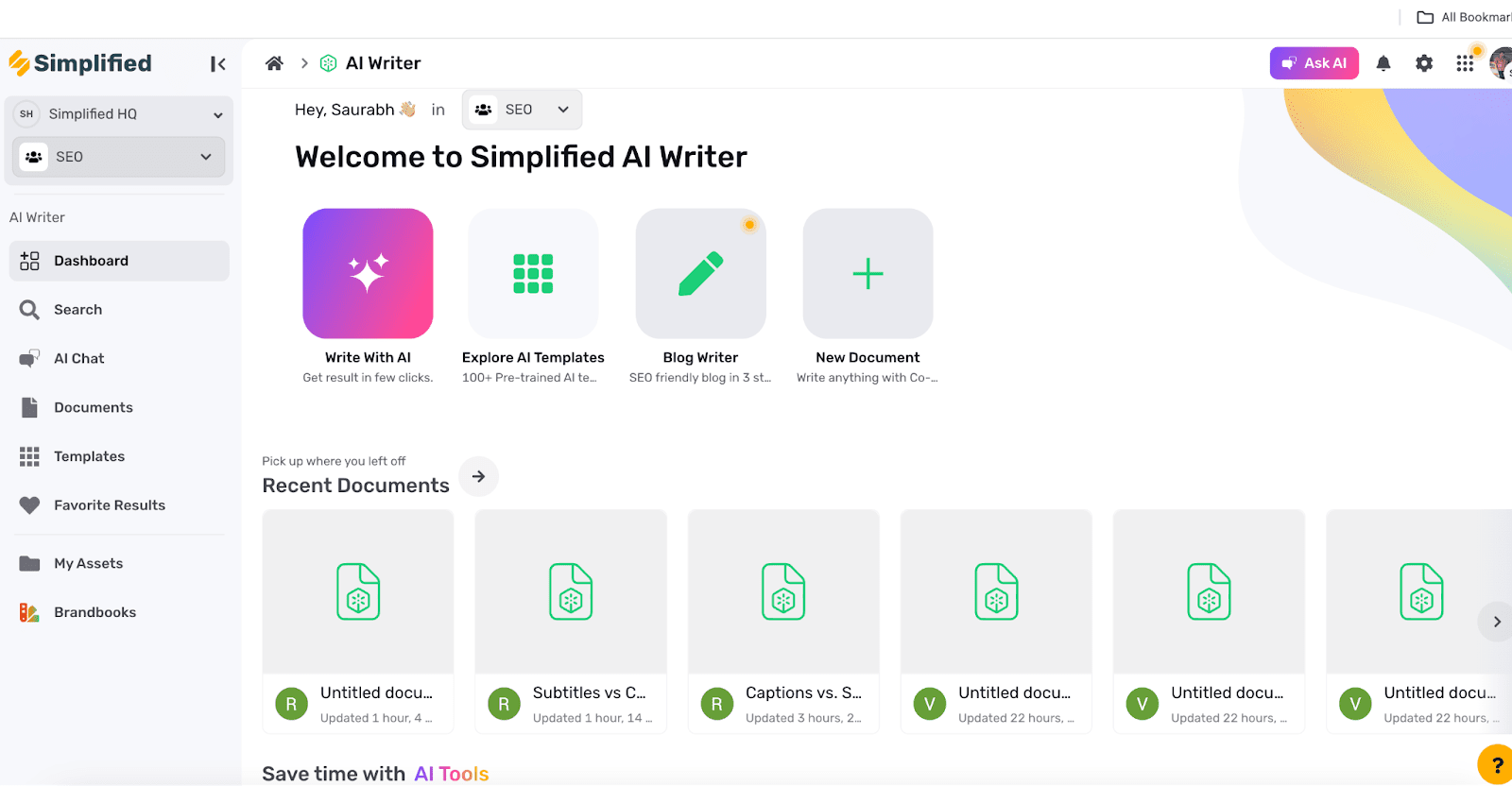The width and height of the screenshot is (1512, 786).
Task: Click the New Document plus tile
Action: pos(868,274)
